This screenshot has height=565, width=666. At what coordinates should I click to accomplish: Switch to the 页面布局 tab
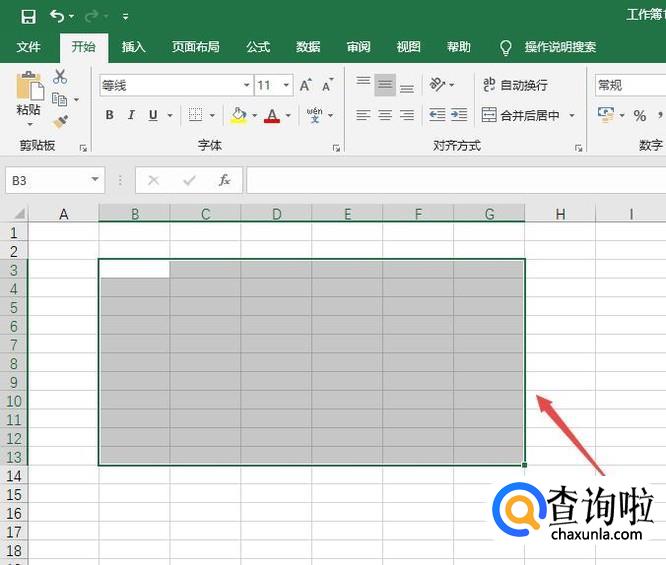(x=195, y=47)
